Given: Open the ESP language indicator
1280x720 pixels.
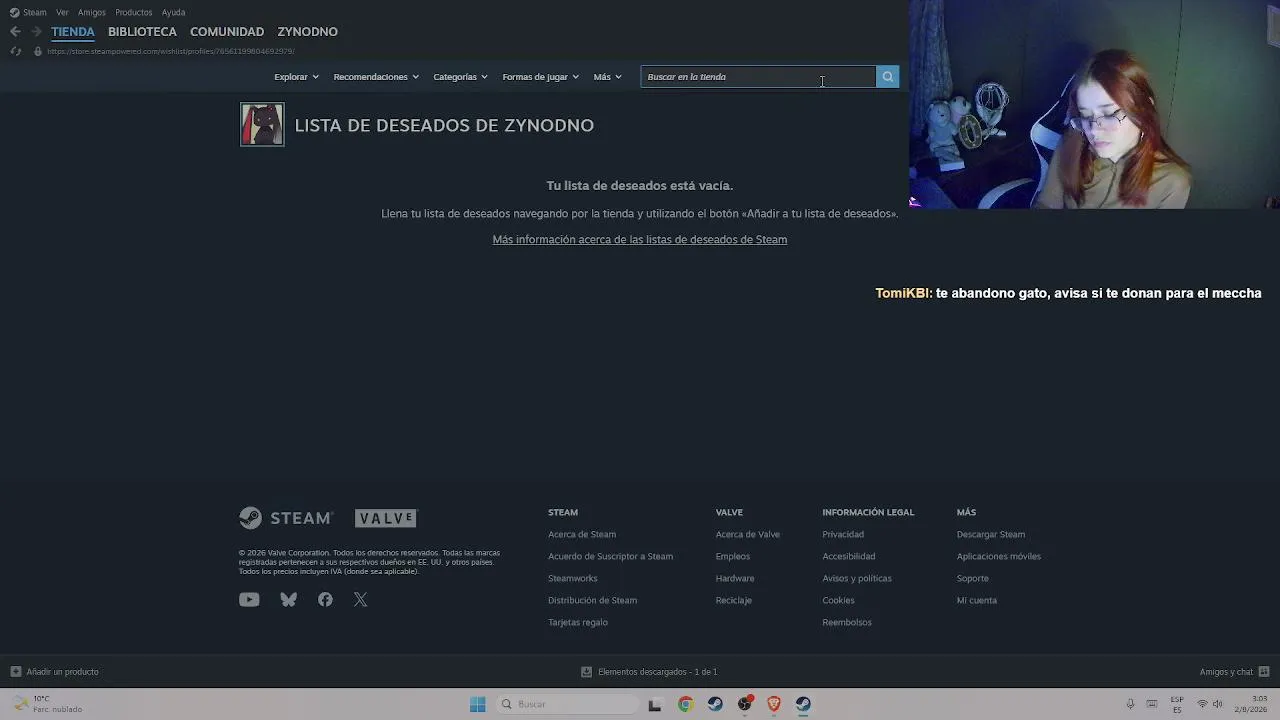Looking at the screenshot, I should 1177,704.
